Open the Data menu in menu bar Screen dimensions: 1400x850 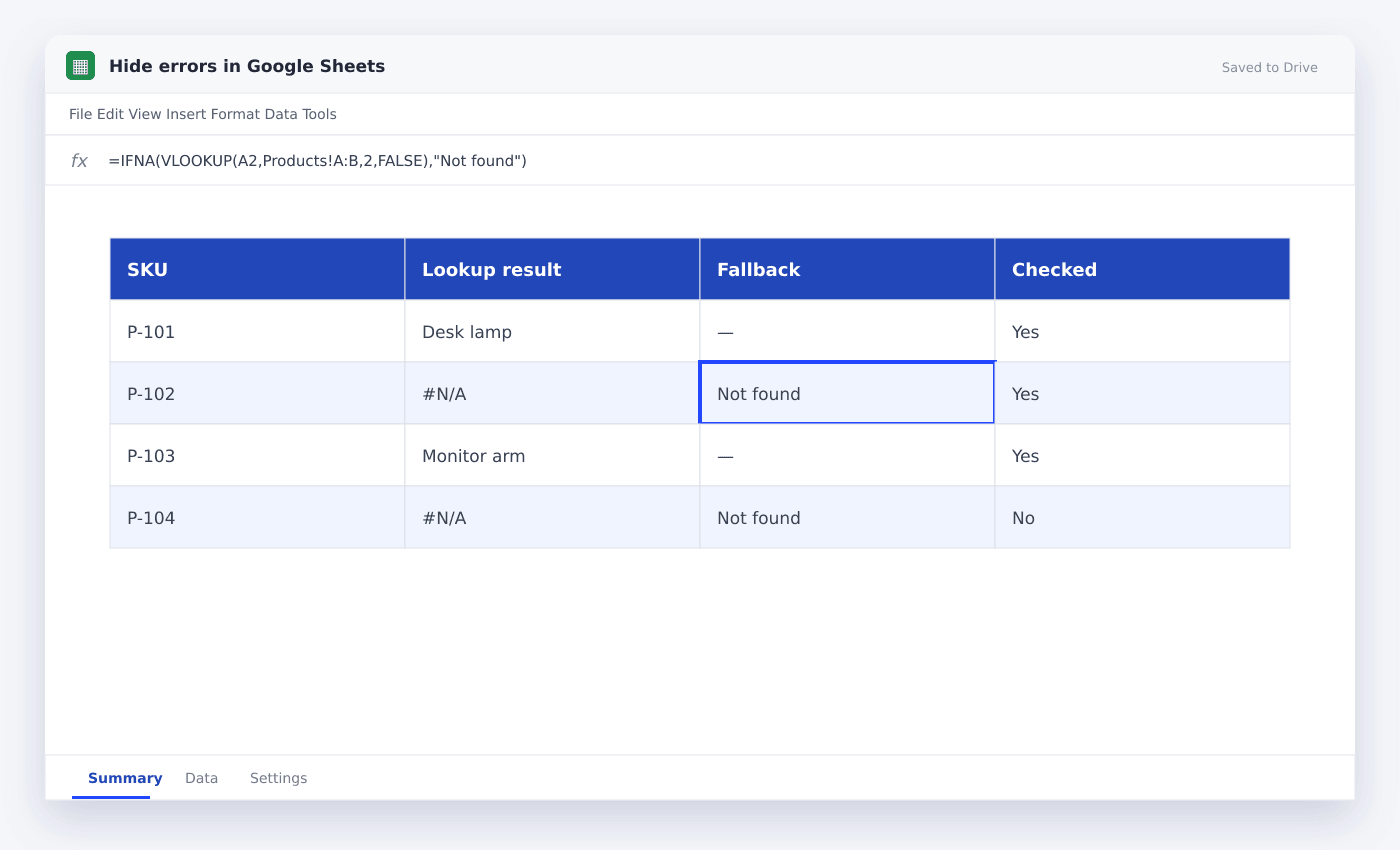click(x=281, y=114)
